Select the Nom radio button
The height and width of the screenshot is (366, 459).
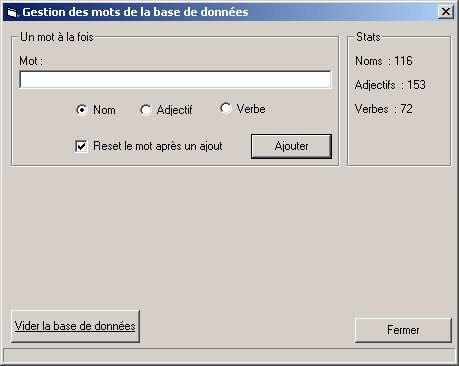tap(82, 110)
